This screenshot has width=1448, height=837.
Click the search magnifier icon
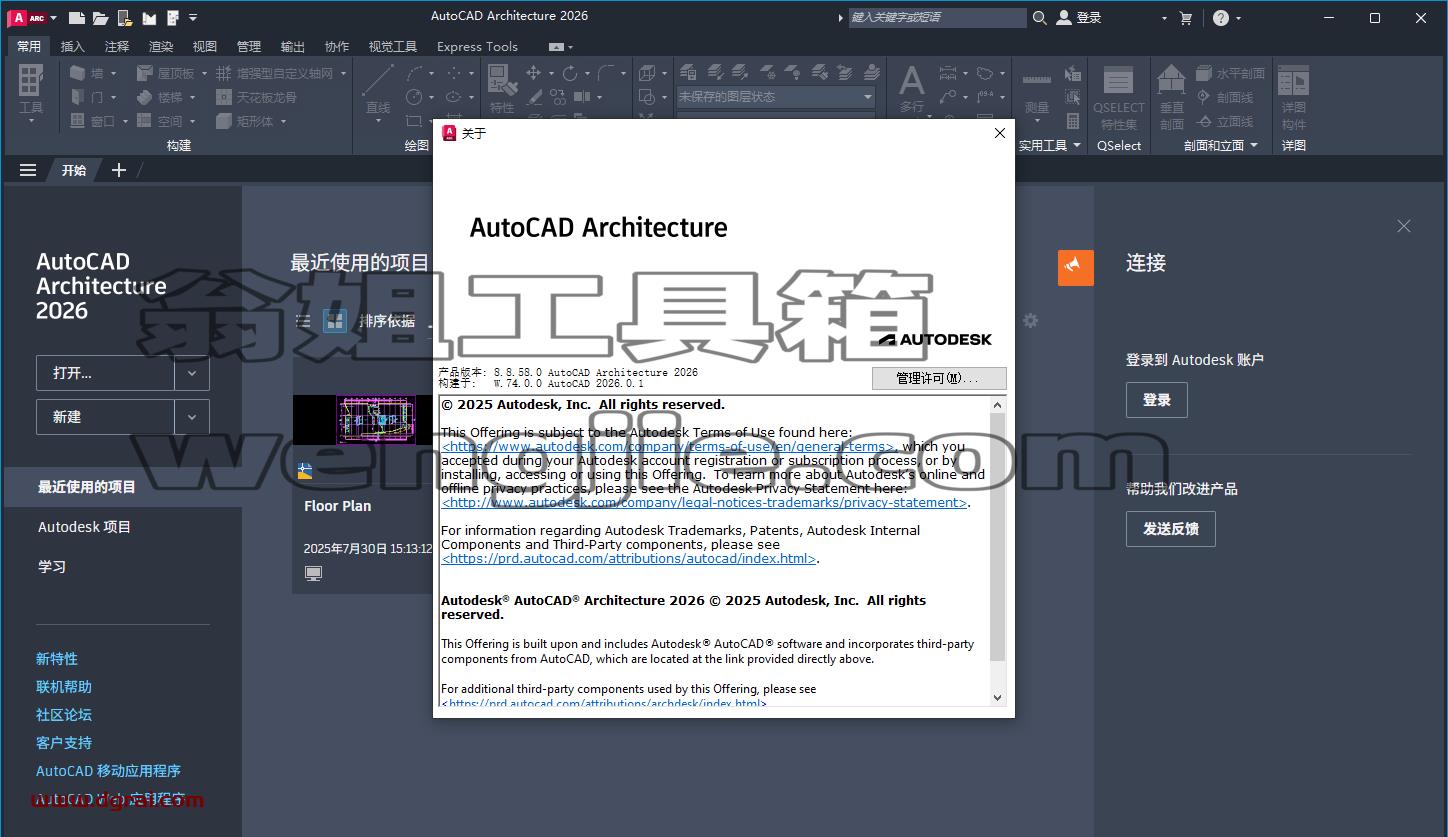point(1040,18)
